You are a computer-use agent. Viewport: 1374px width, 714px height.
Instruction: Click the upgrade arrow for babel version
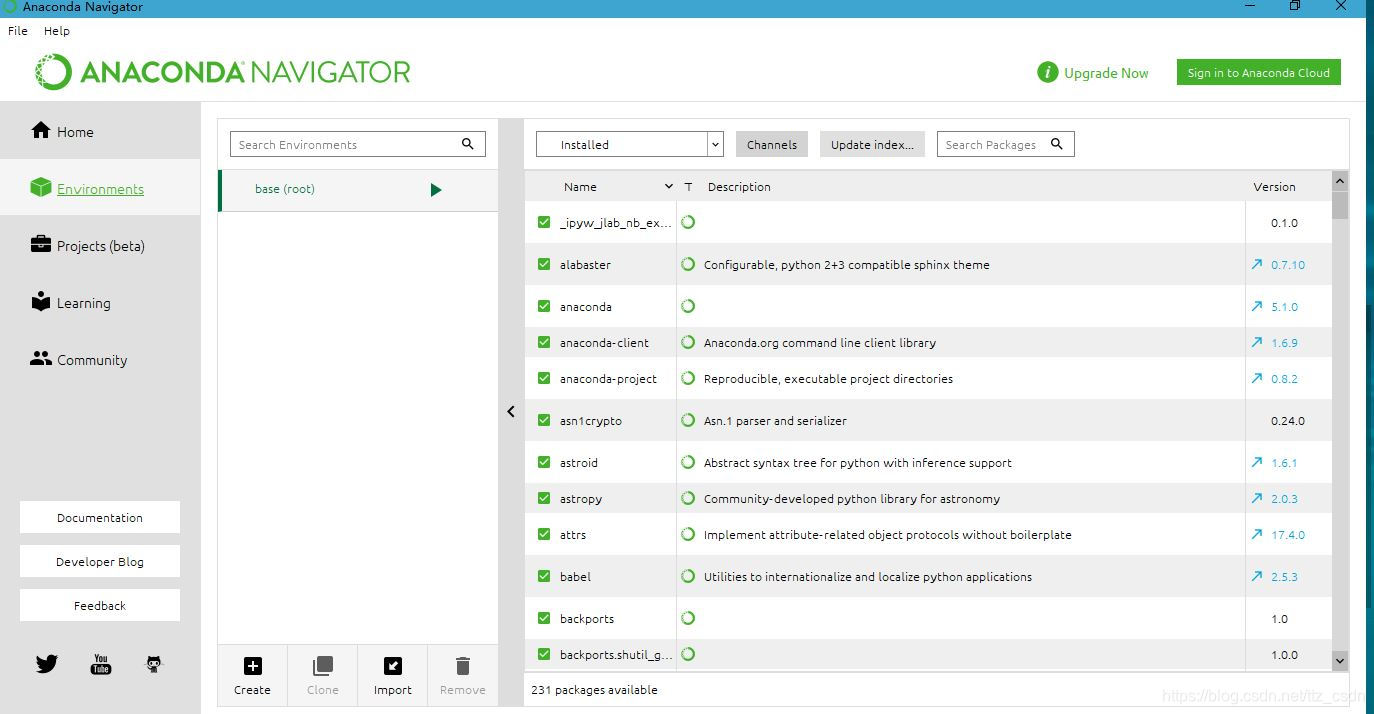click(1257, 576)
